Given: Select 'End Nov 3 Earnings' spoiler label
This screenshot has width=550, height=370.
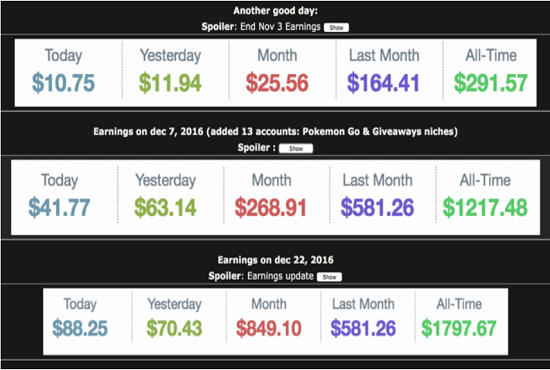Looking at the screenshot, I should click(x=280, y=27).
